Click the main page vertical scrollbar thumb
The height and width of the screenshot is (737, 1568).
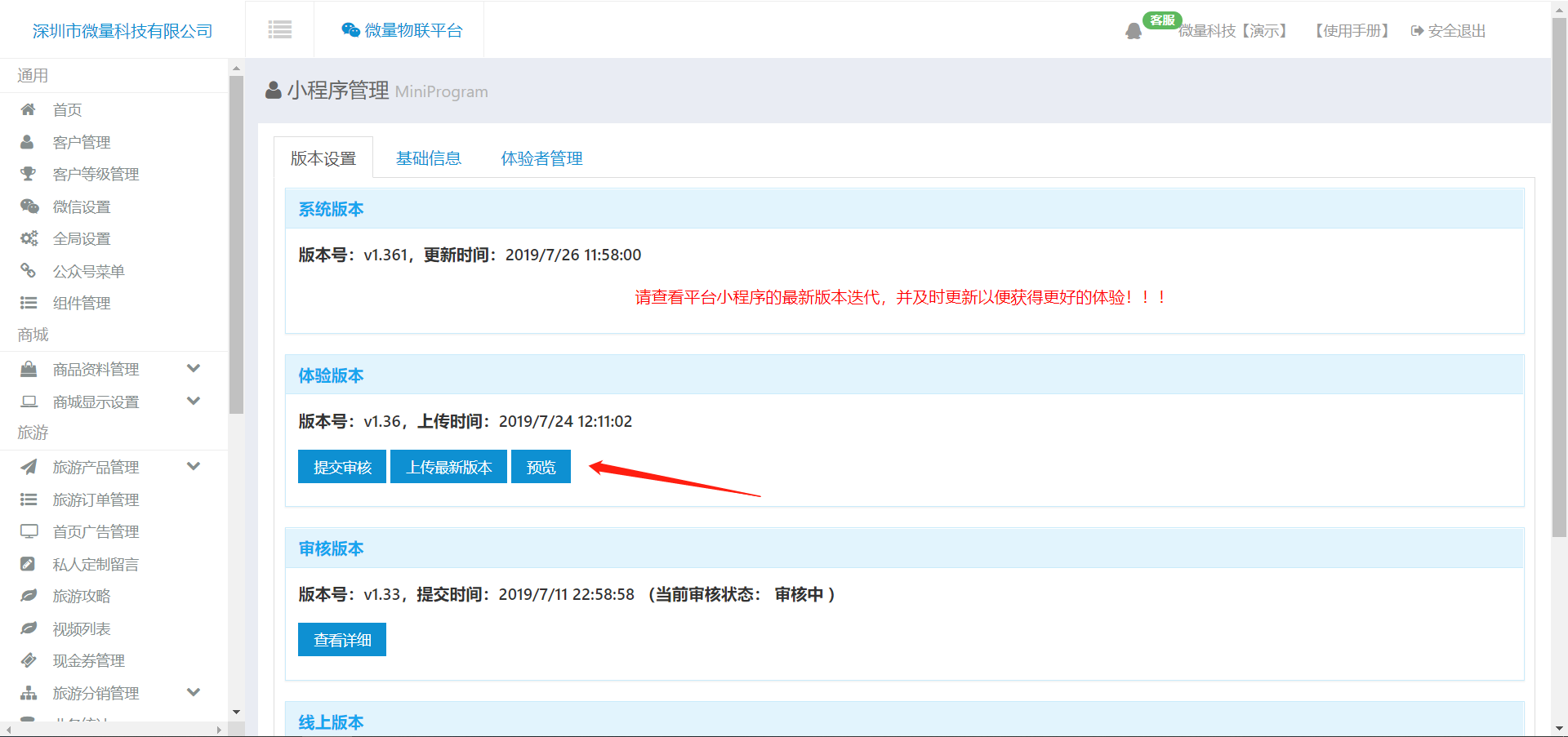tap(1559, 277)
